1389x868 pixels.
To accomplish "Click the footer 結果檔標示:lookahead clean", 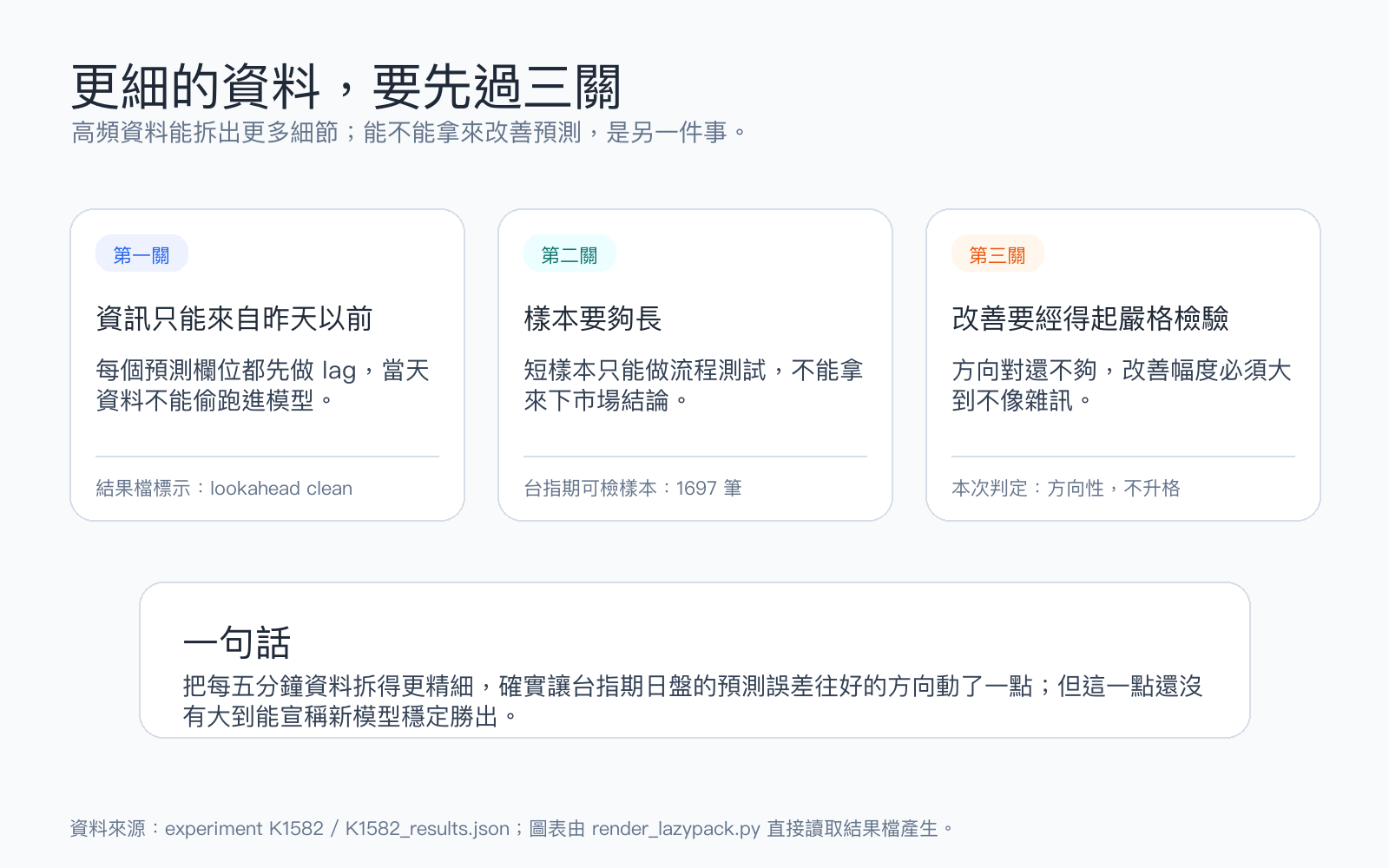I will tap(224, 488).
